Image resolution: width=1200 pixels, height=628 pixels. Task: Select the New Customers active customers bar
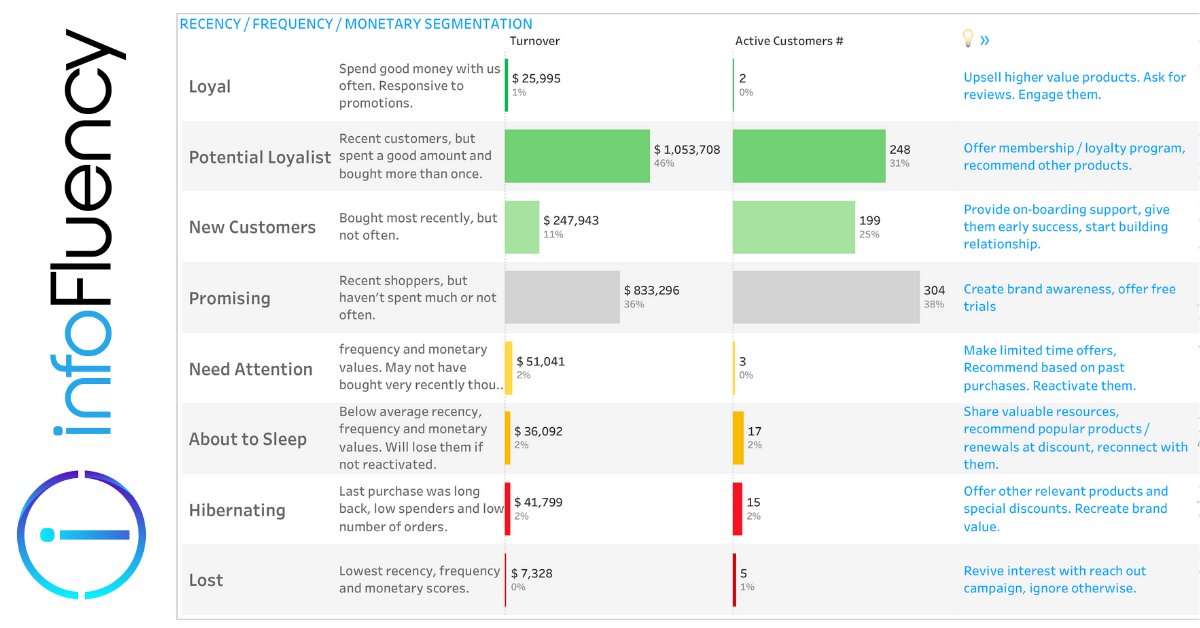(794, 227)
